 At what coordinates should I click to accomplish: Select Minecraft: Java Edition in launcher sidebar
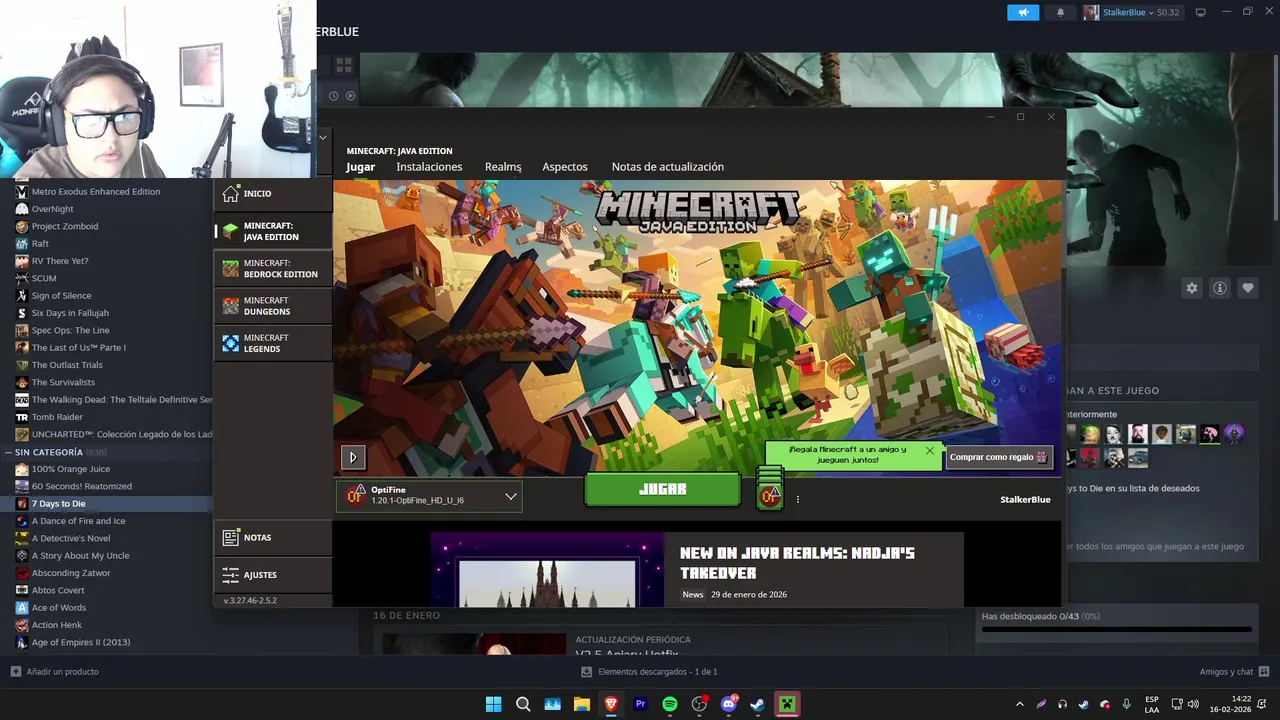click(x=272, y=231)
